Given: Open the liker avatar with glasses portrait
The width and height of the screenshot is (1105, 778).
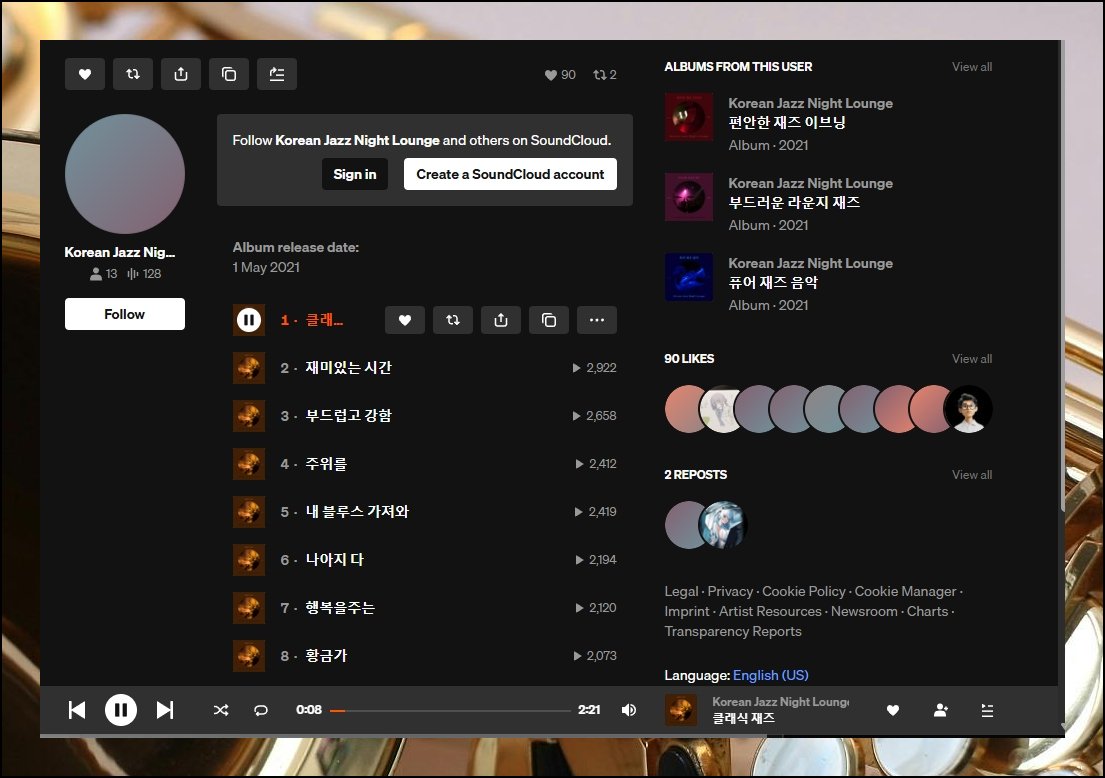Looking at the screenshot, I should pos(969,409).
